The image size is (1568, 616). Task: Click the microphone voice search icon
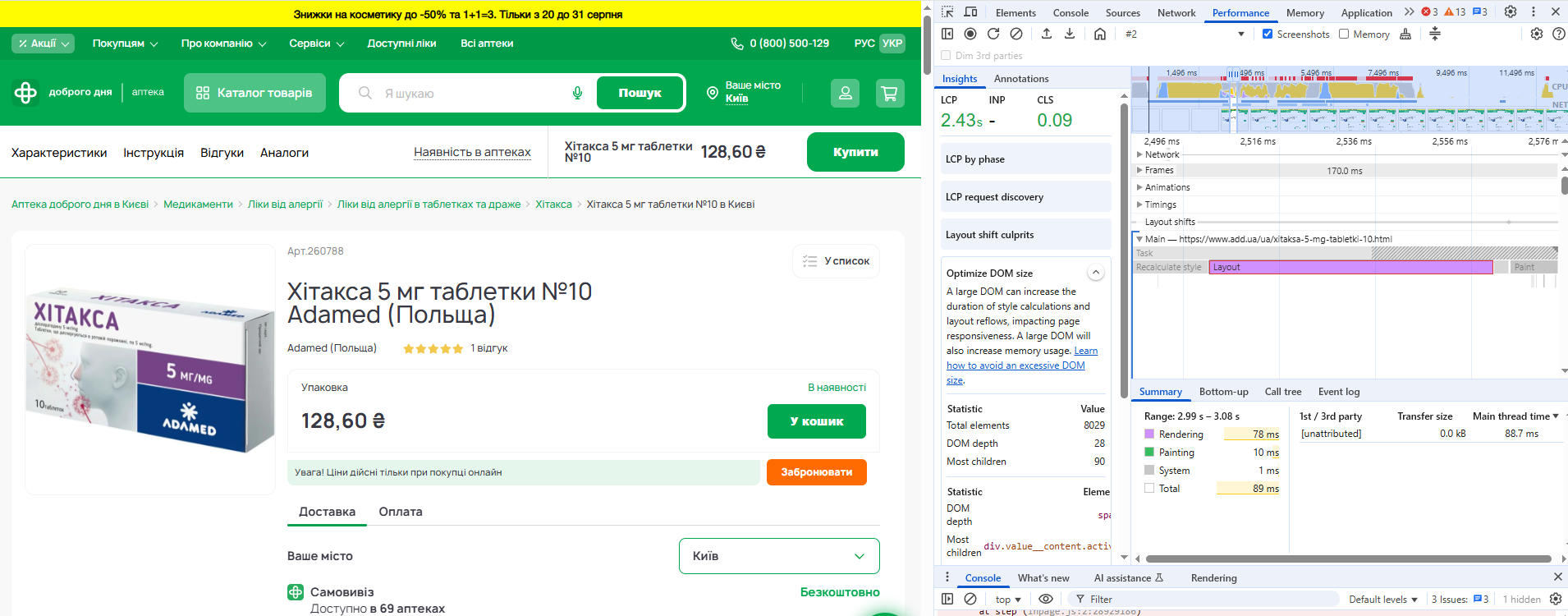pos(578,93)
